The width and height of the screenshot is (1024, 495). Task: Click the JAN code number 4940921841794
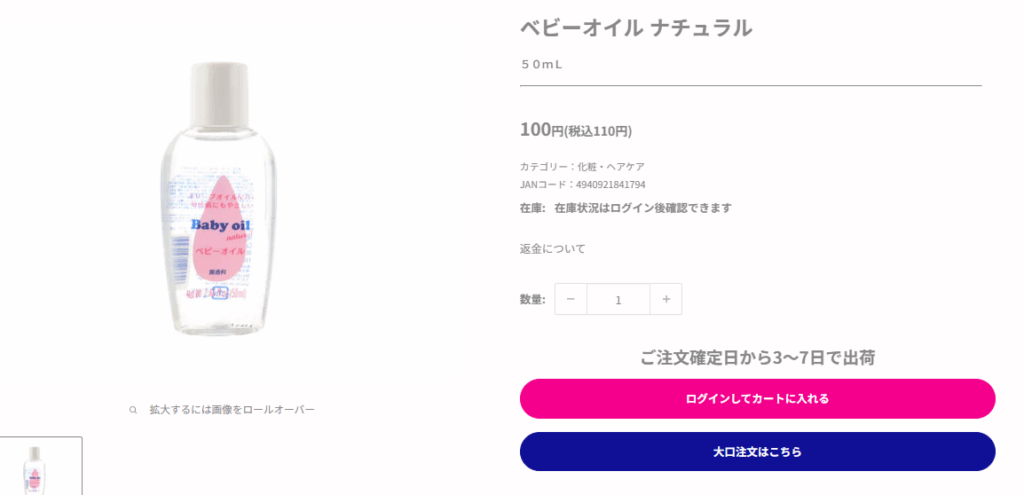(x=610, y=185)
